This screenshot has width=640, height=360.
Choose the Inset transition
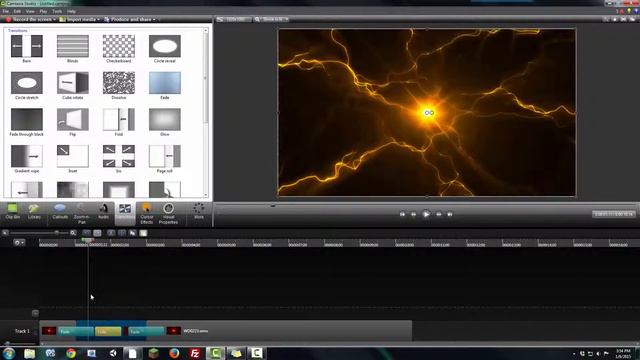[x=73, y=156]
